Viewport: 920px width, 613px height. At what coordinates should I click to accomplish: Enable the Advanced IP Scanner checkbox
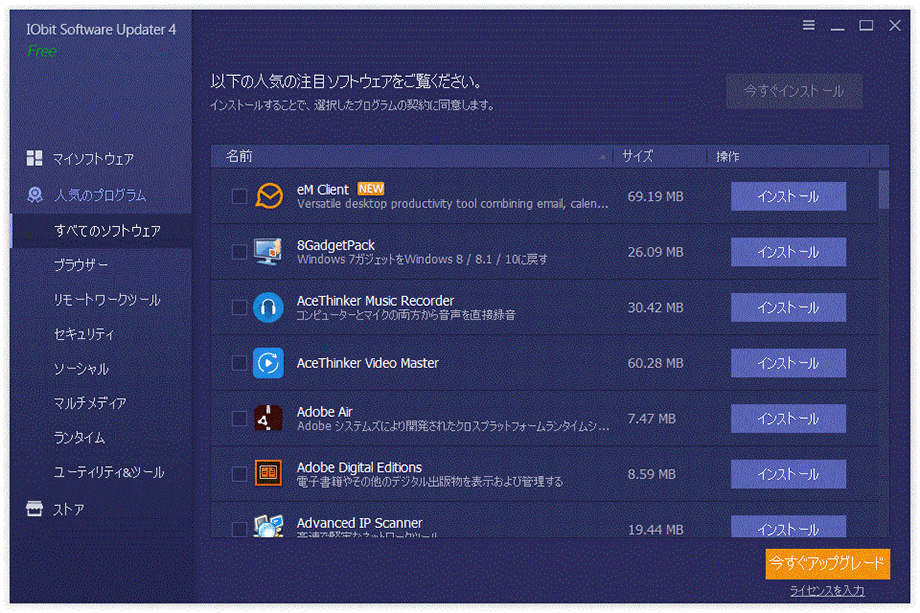pyautogui.click(x=239, y=529)
